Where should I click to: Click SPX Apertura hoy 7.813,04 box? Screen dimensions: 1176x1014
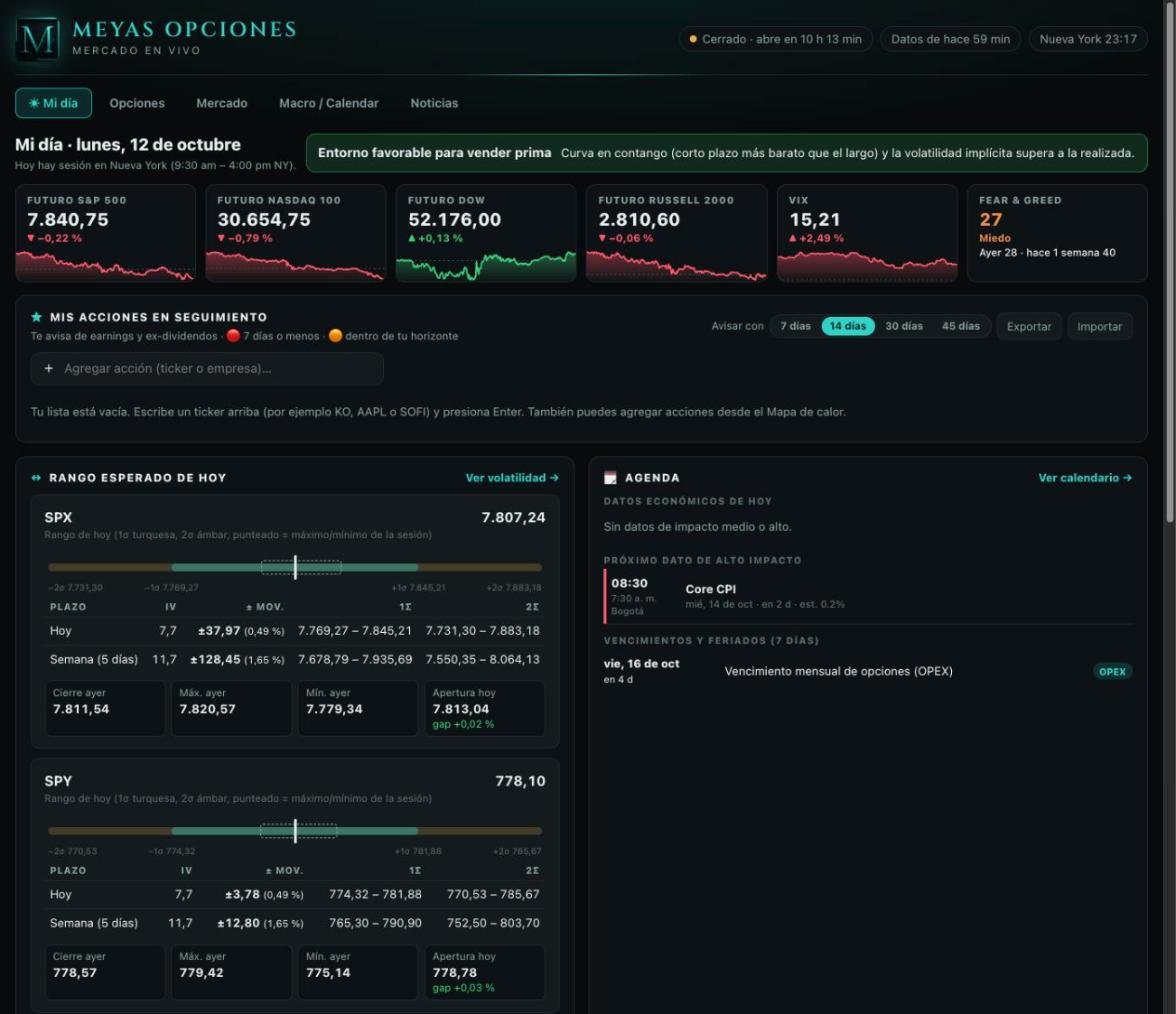[x=484, y=708]
